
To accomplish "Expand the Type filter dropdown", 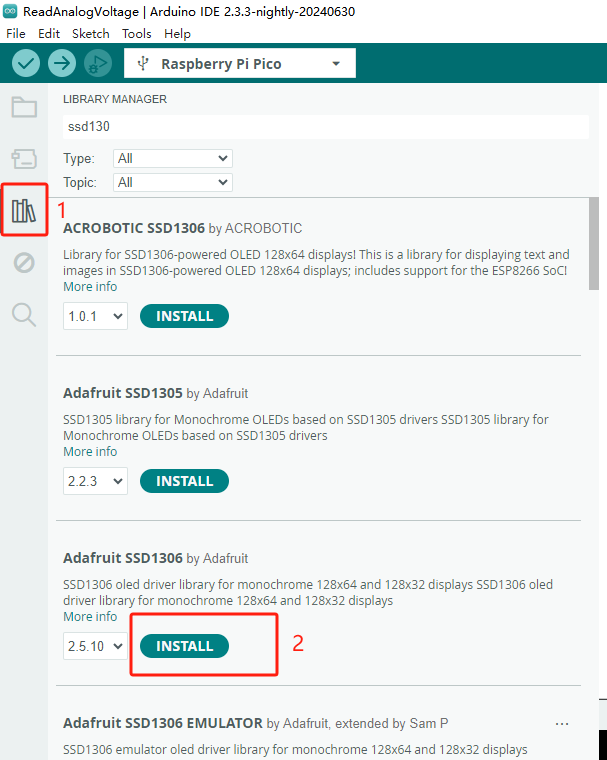I will (x=173, y=158).
